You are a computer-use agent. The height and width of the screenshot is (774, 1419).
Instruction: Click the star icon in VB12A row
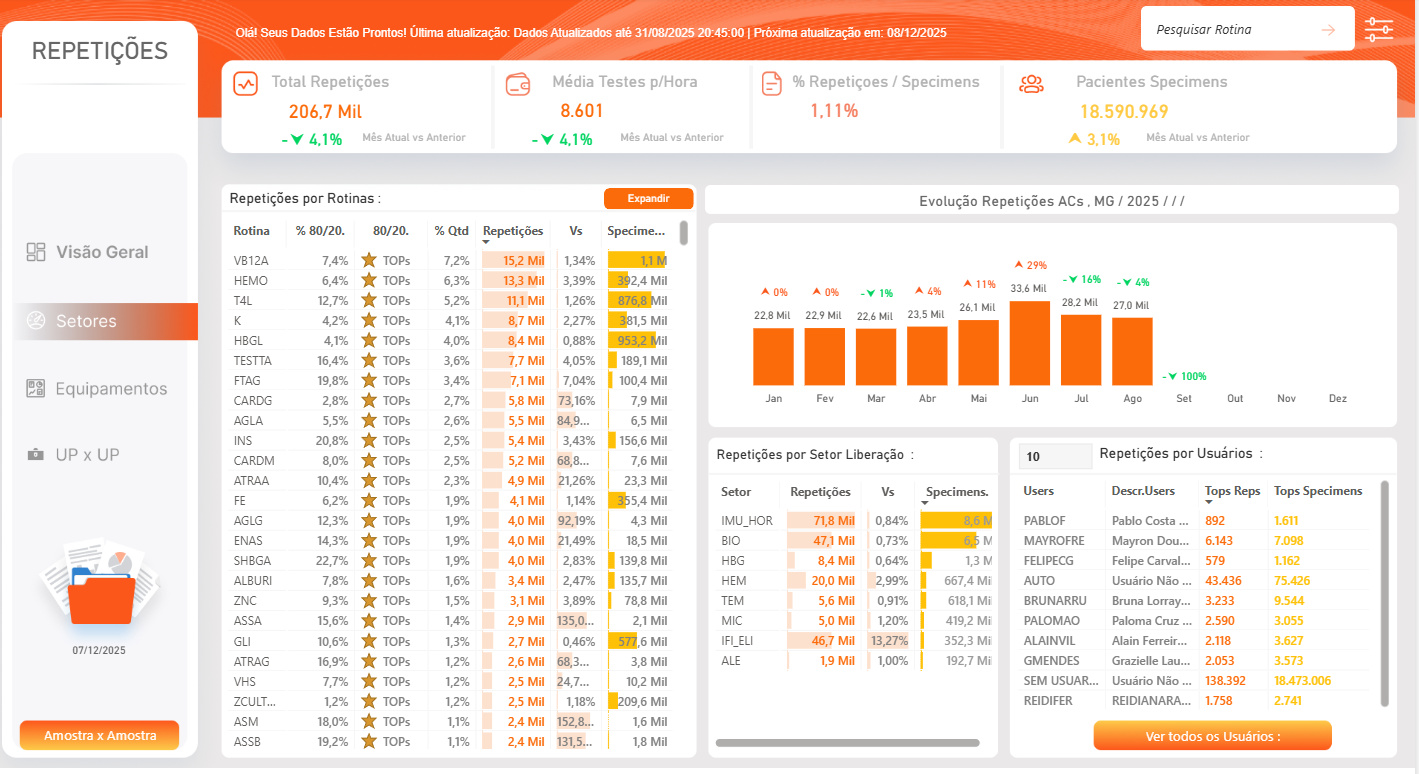368,260
